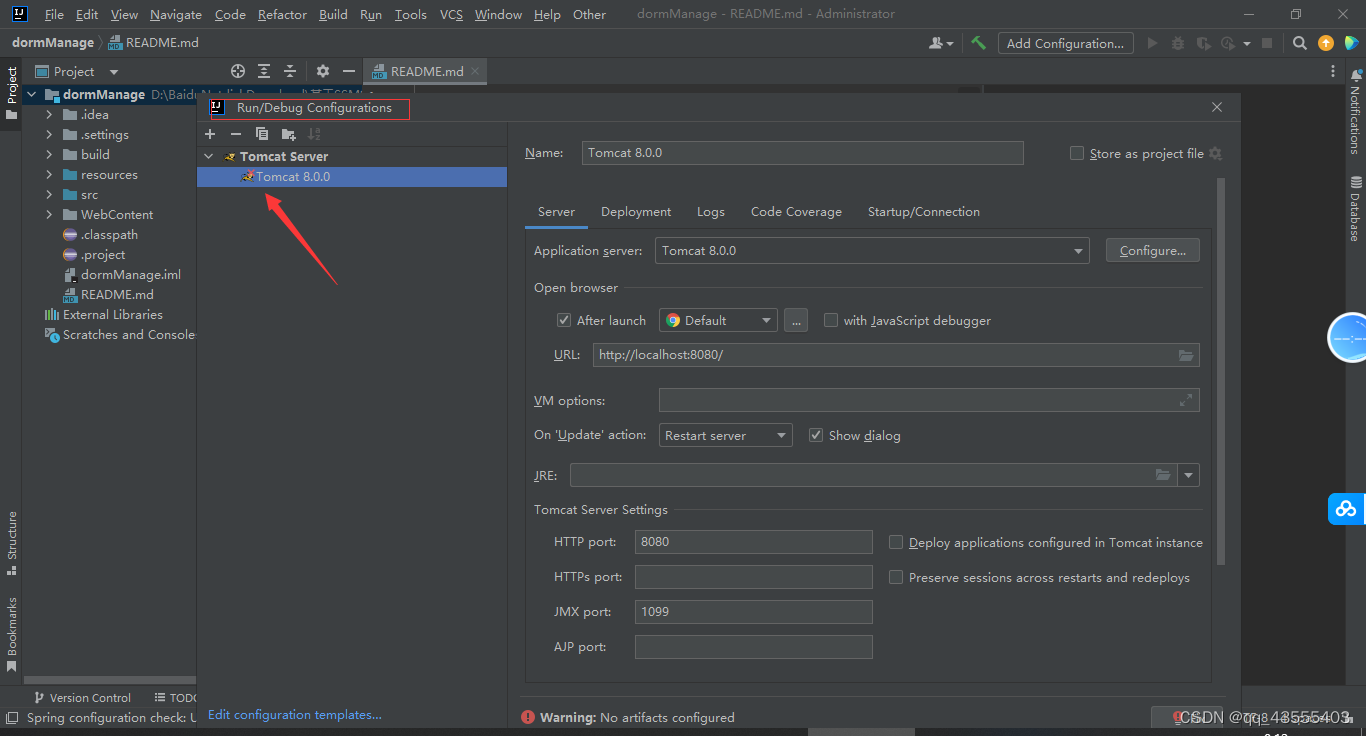Viewport: 1366px width, 736px height.
Task: Click the Select Opened File target icon
Action: (x=238, y=71)
